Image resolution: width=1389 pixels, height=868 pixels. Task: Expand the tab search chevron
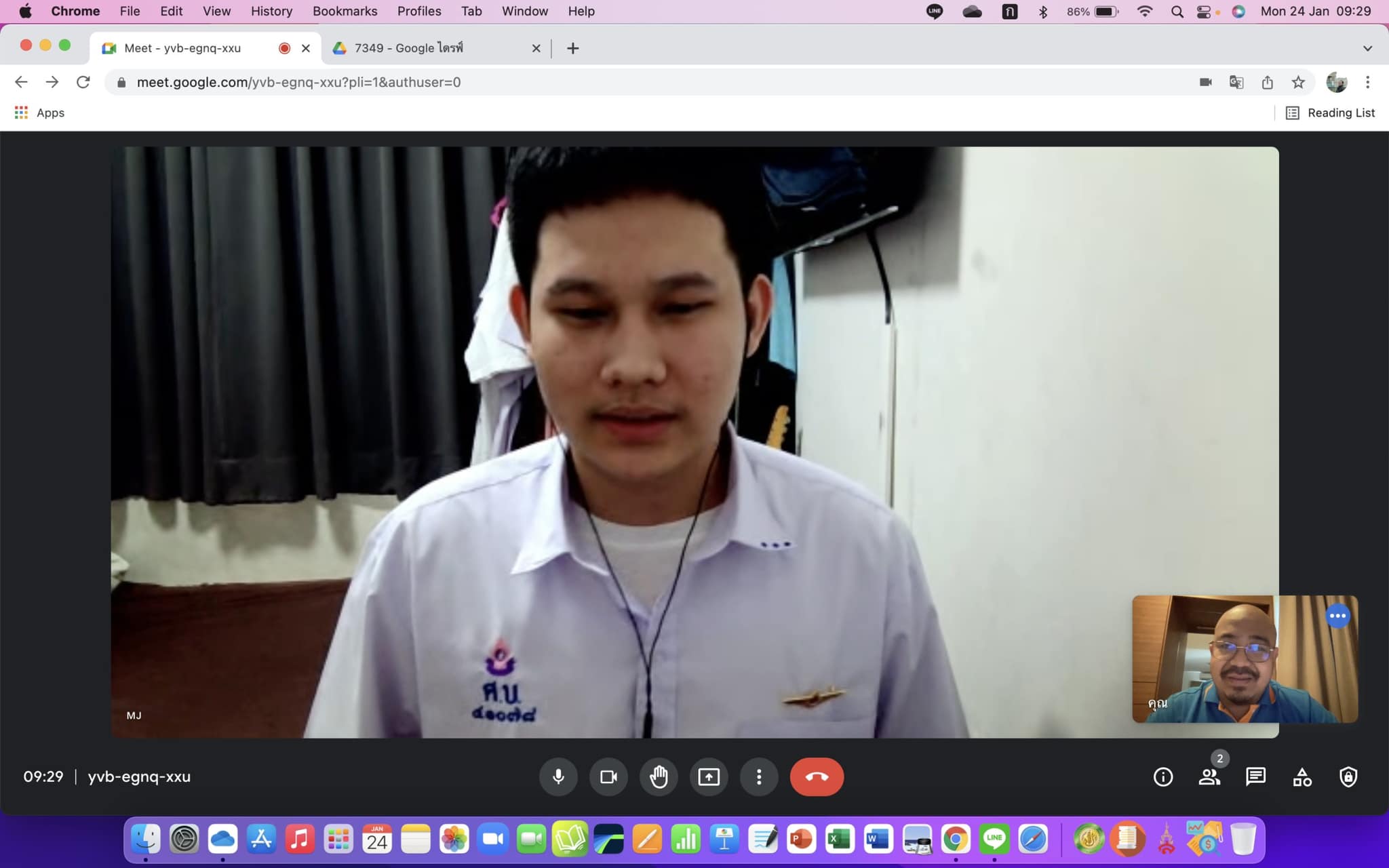[1367, 48]
